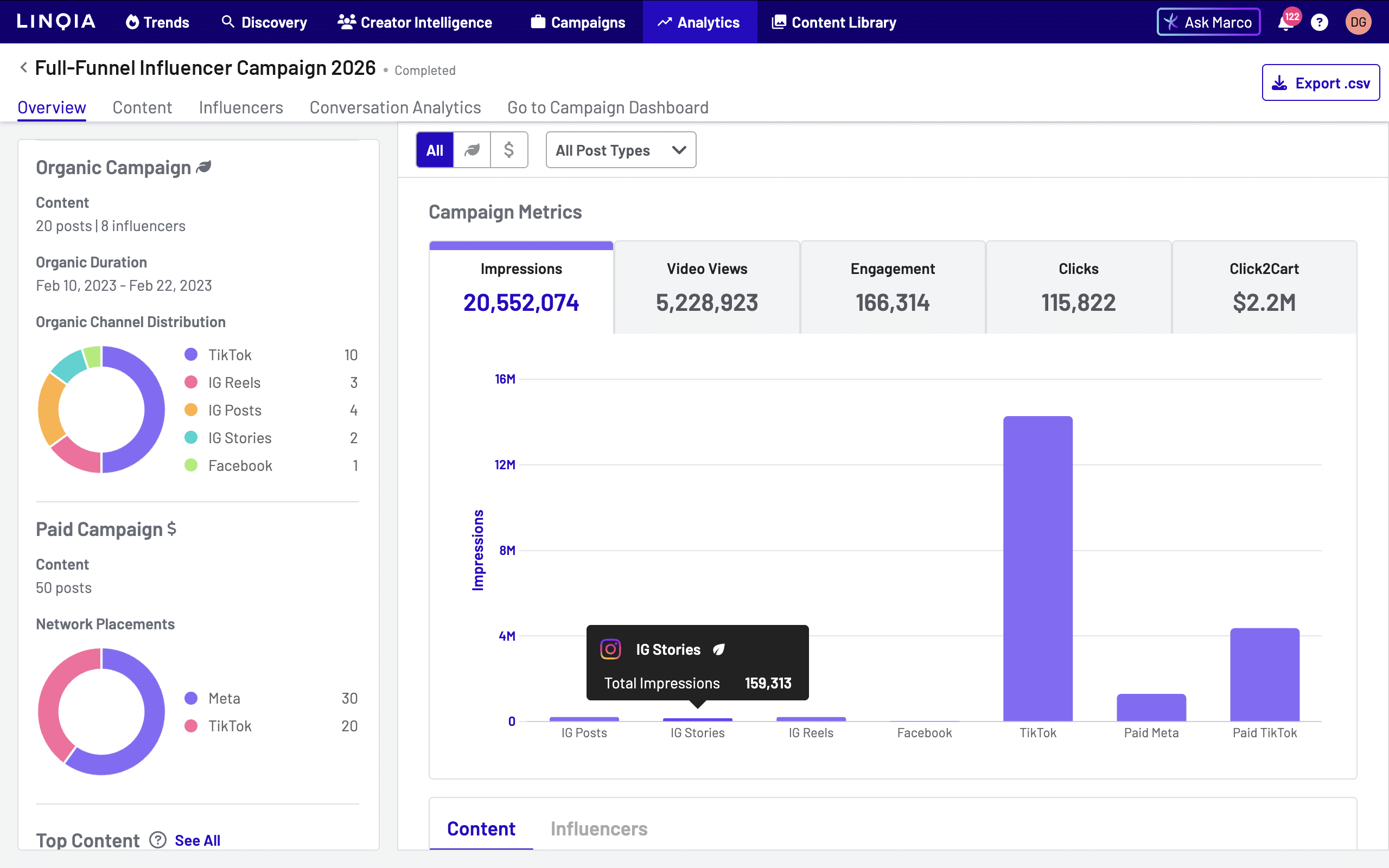Select the All filter toggle
This screenshot has height=868, width=1389.
435,150
